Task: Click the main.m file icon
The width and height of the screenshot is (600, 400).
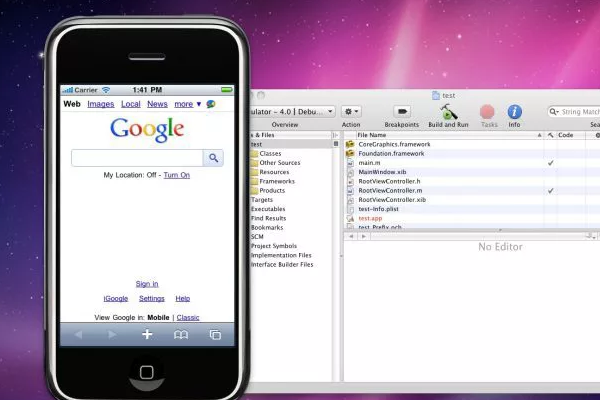Action: (350, 163)
